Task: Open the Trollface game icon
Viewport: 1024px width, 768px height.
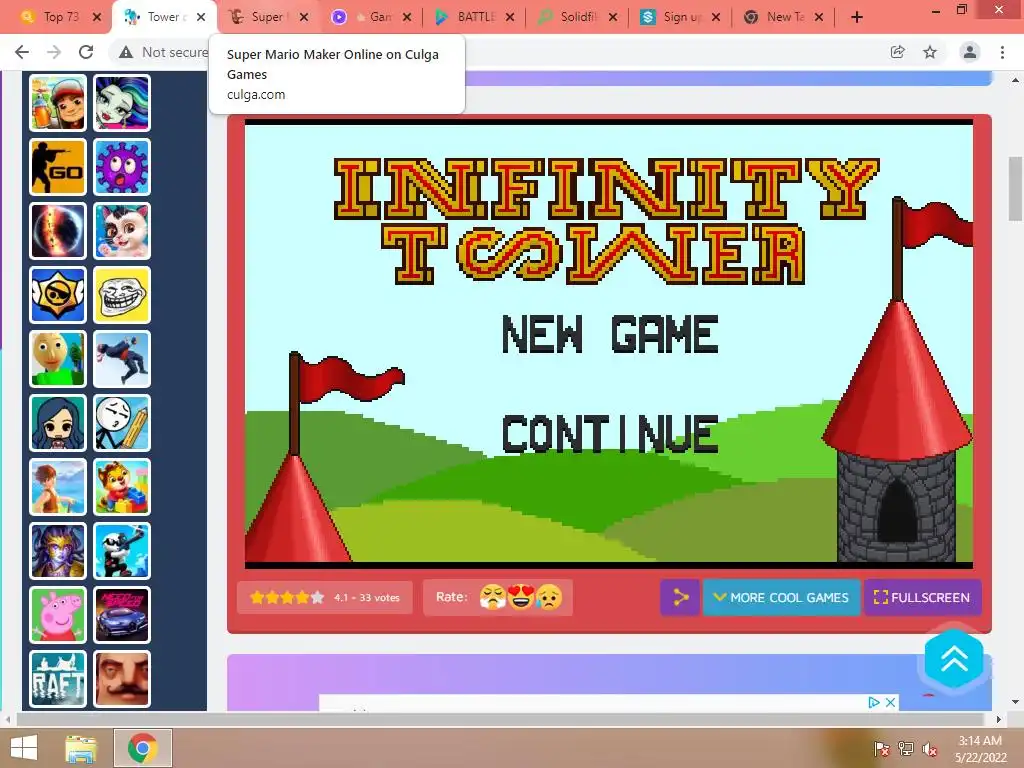Action: pos(121,295)
